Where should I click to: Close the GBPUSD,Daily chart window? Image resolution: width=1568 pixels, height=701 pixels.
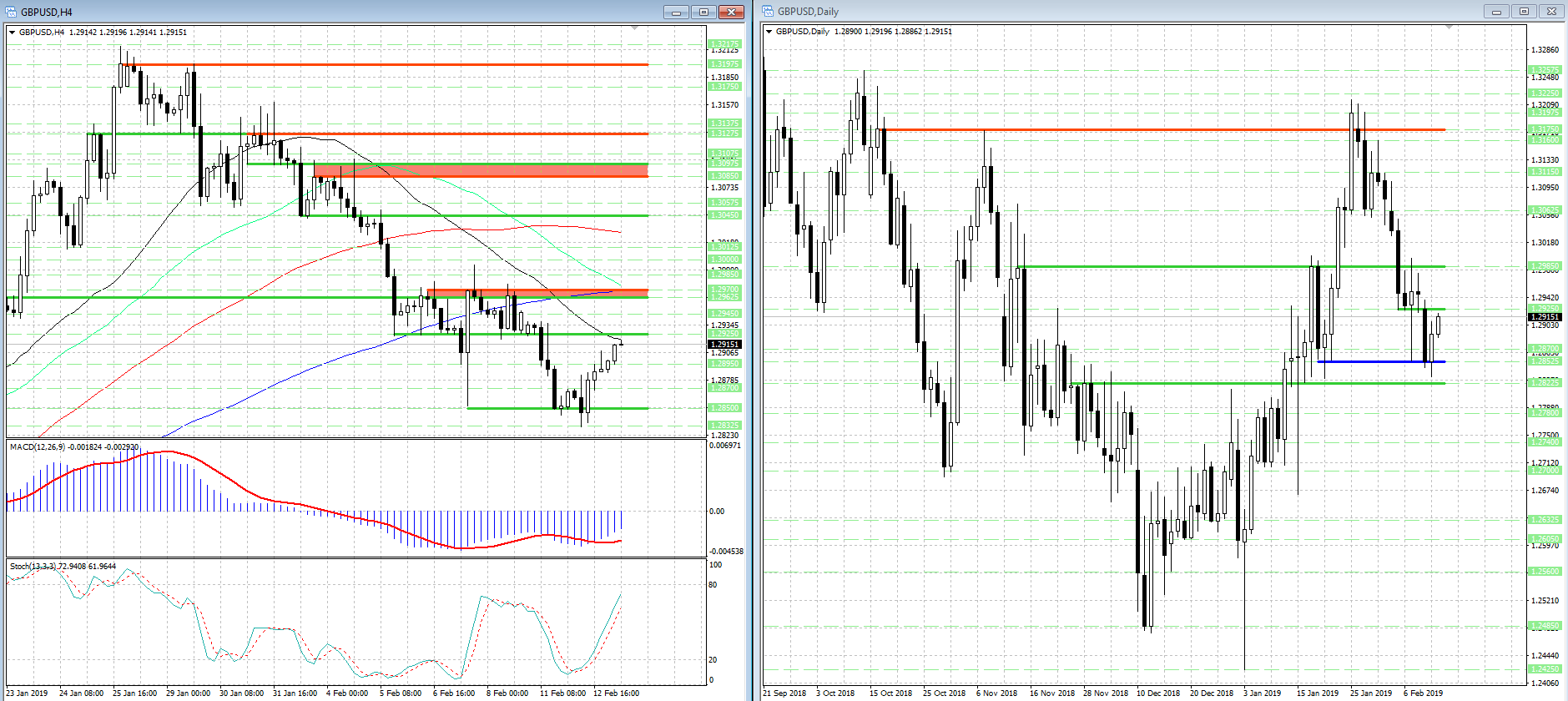tap(1551, 12)
